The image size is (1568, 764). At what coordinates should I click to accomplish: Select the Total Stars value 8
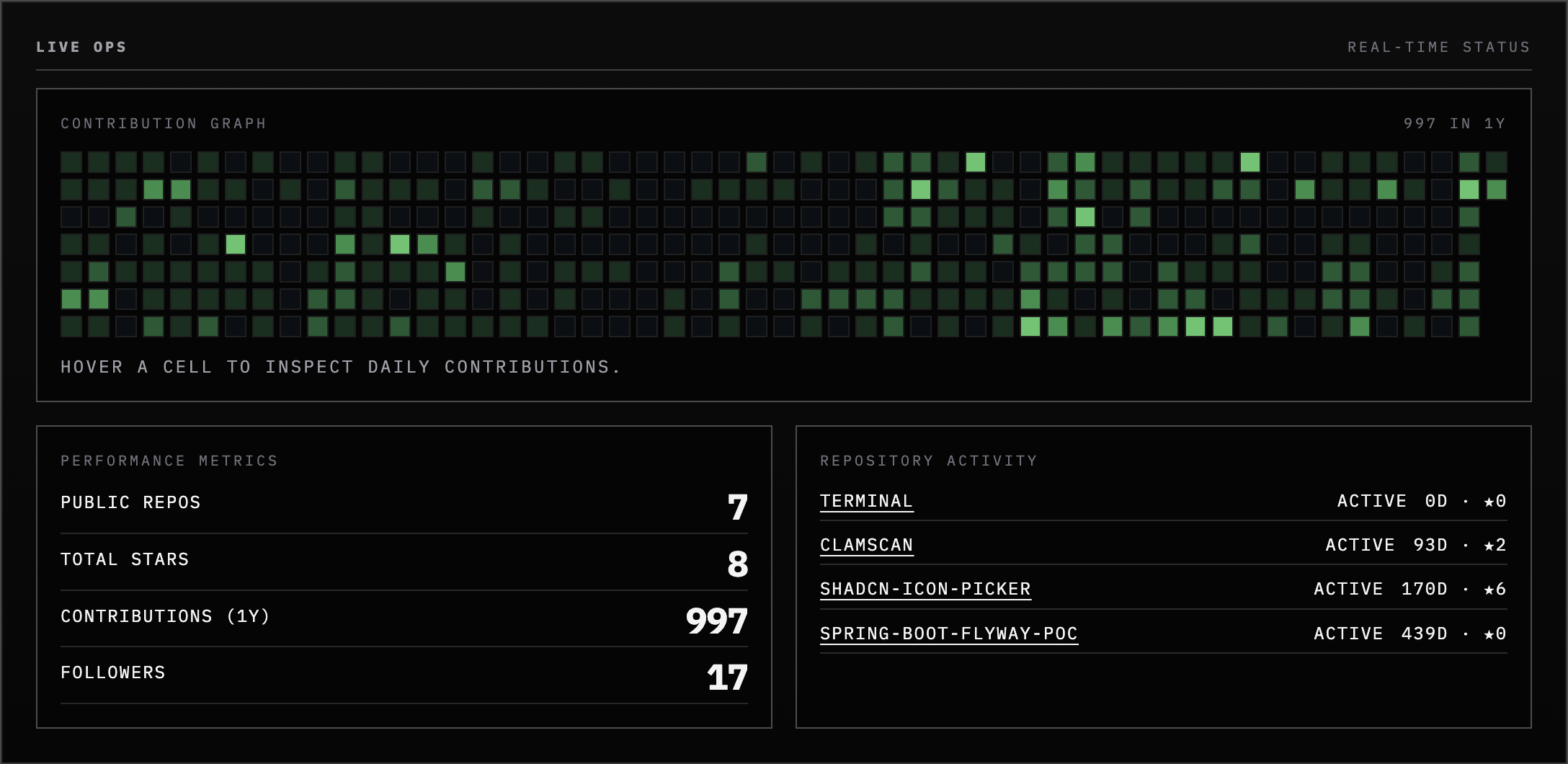pyautogui.click(x=737, y=564)
